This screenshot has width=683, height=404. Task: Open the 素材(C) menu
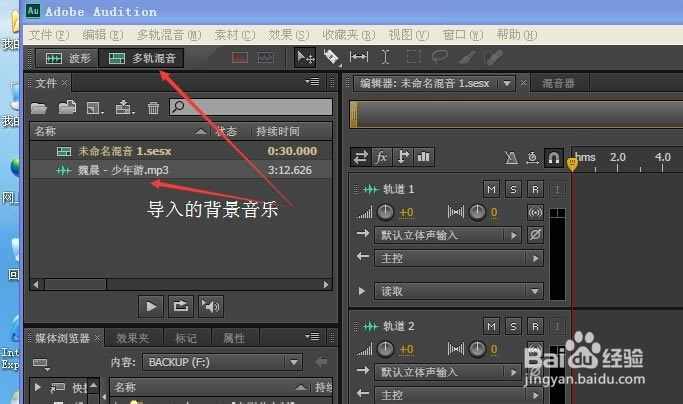tap(235, 35)
